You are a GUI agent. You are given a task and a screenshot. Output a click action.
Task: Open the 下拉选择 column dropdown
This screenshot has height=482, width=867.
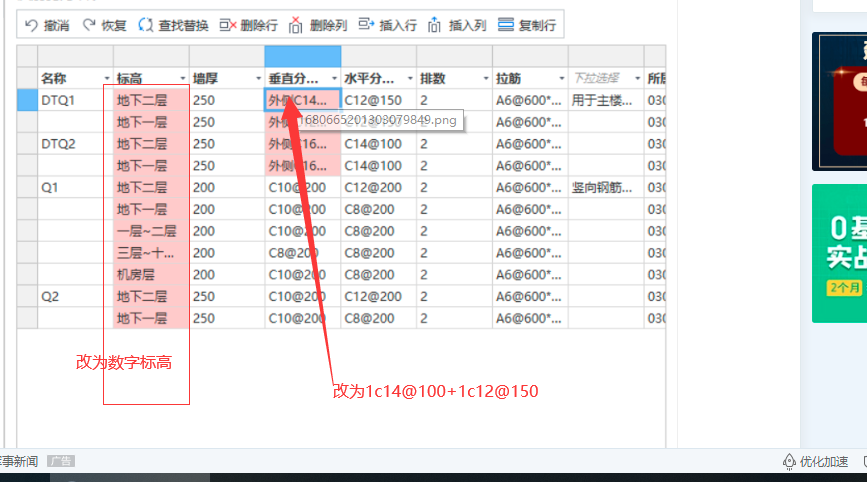coord(638,78)
